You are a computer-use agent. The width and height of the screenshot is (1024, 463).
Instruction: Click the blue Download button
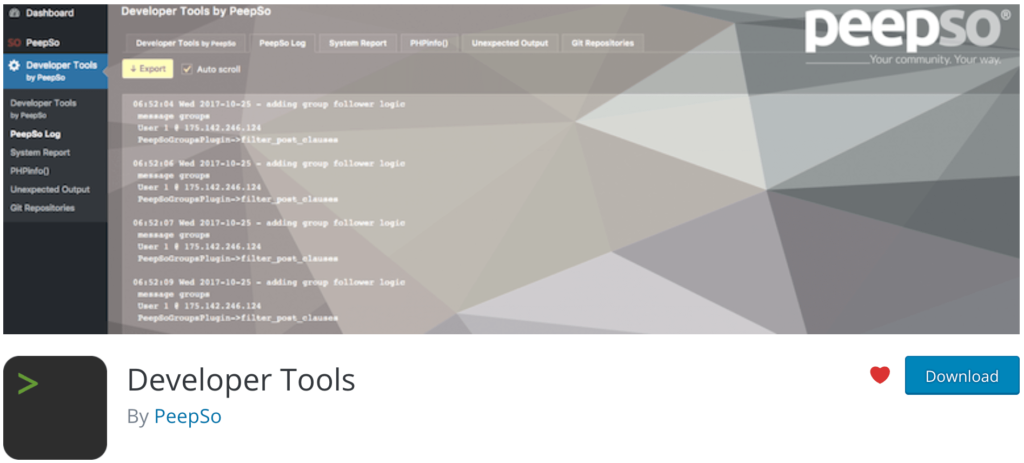962,375
